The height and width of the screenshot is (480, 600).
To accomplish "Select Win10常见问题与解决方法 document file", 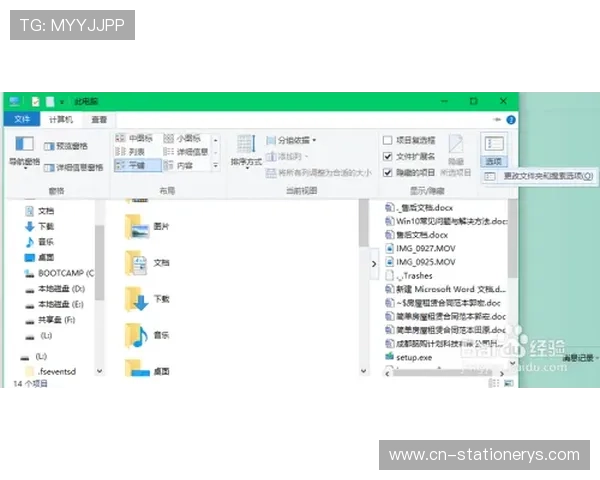I will click(446, 221).
